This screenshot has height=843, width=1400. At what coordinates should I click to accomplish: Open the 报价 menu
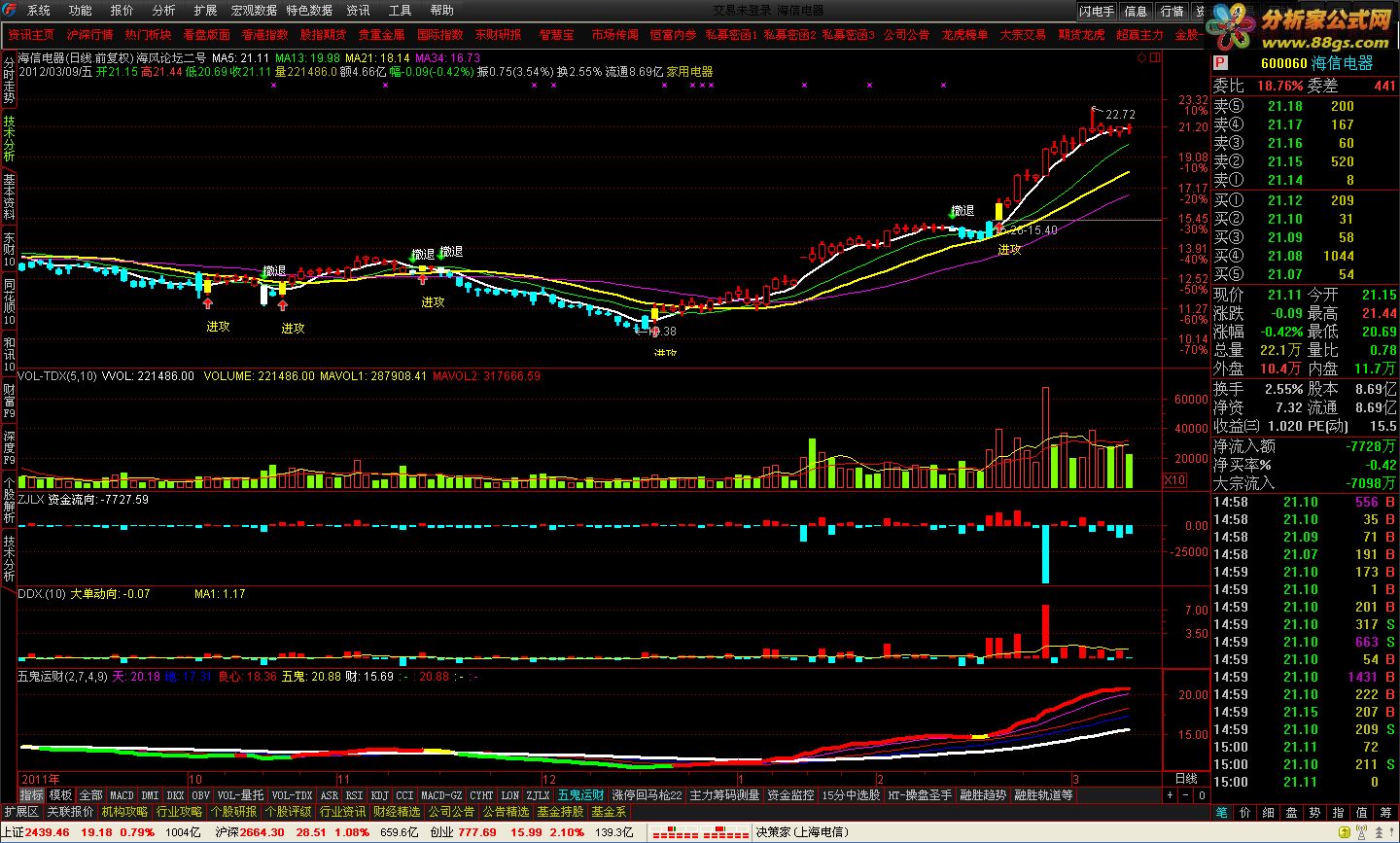(x=122, y=10)
